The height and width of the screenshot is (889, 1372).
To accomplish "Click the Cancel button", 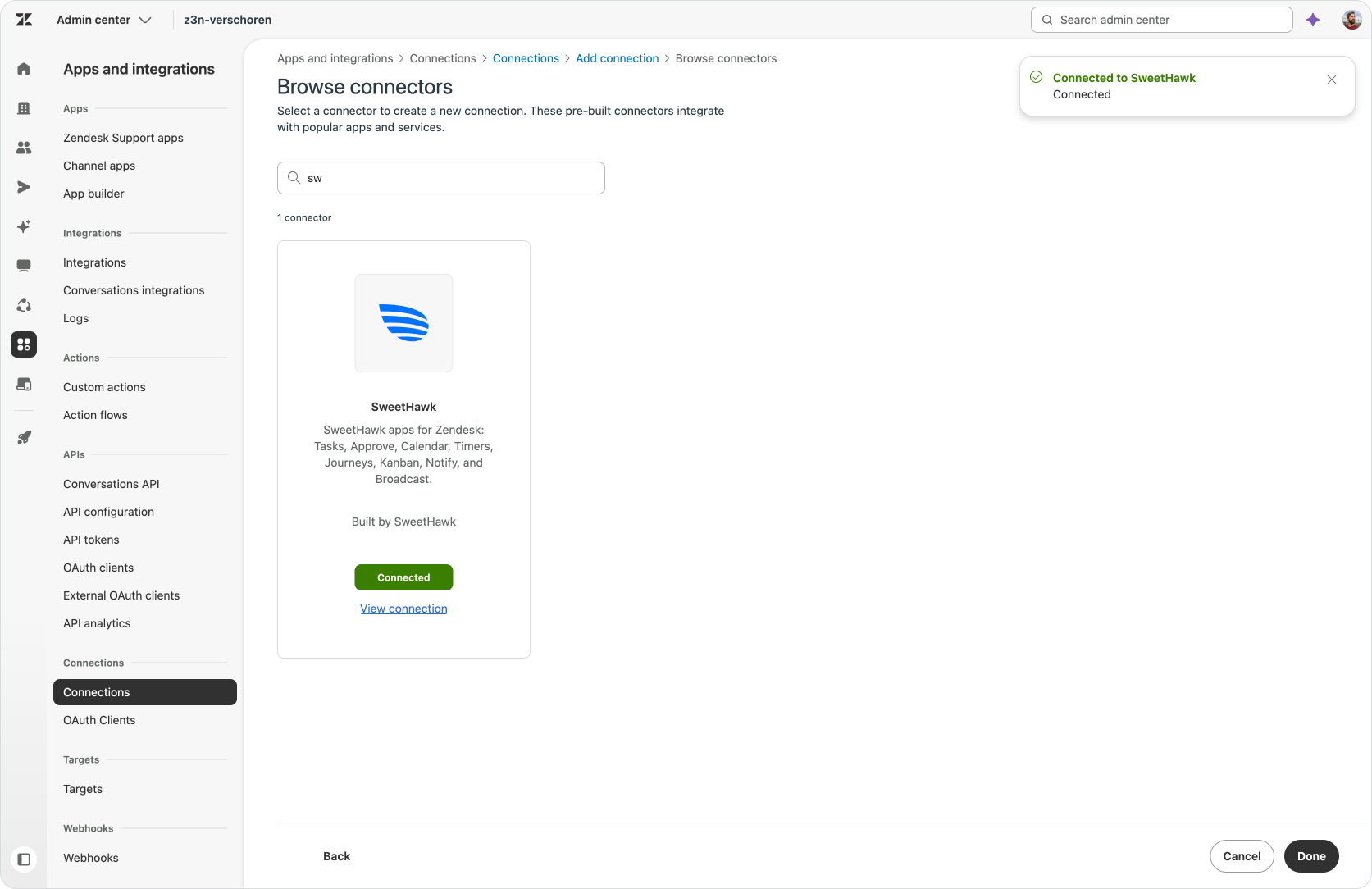I will (1242, 856).
